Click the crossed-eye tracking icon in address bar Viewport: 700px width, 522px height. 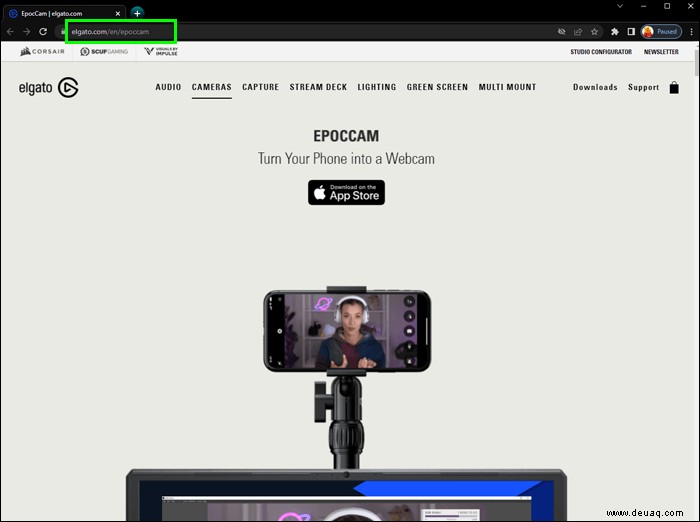[562, 32]
